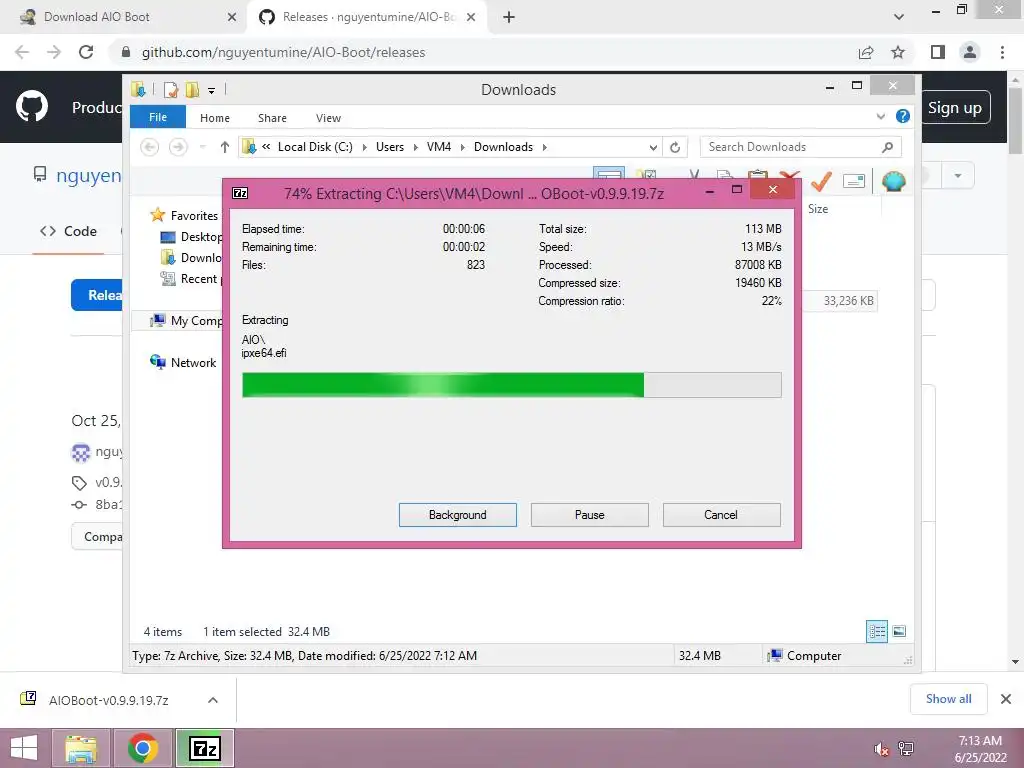Click VM4 in the address breadcrumb
Viewport: 1024px width, 768px height.
coord(439,147)
